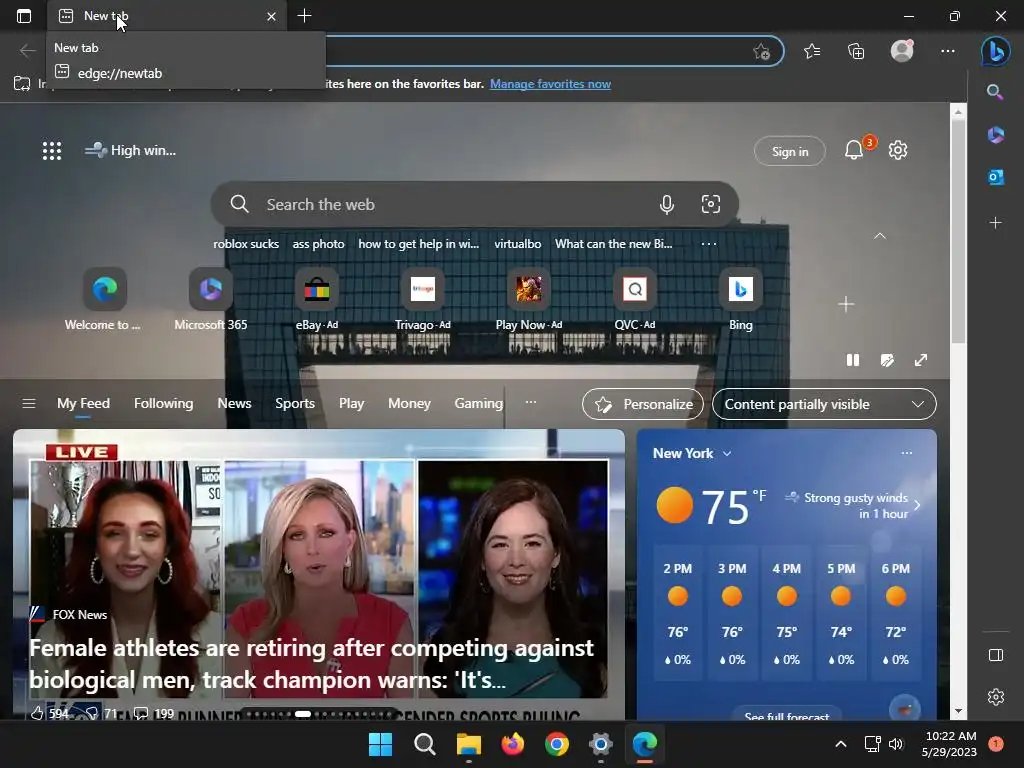Viewport: 1024px width, 768px height.
Task: Focus the Search the web box
Action: (x=474, y=204)
